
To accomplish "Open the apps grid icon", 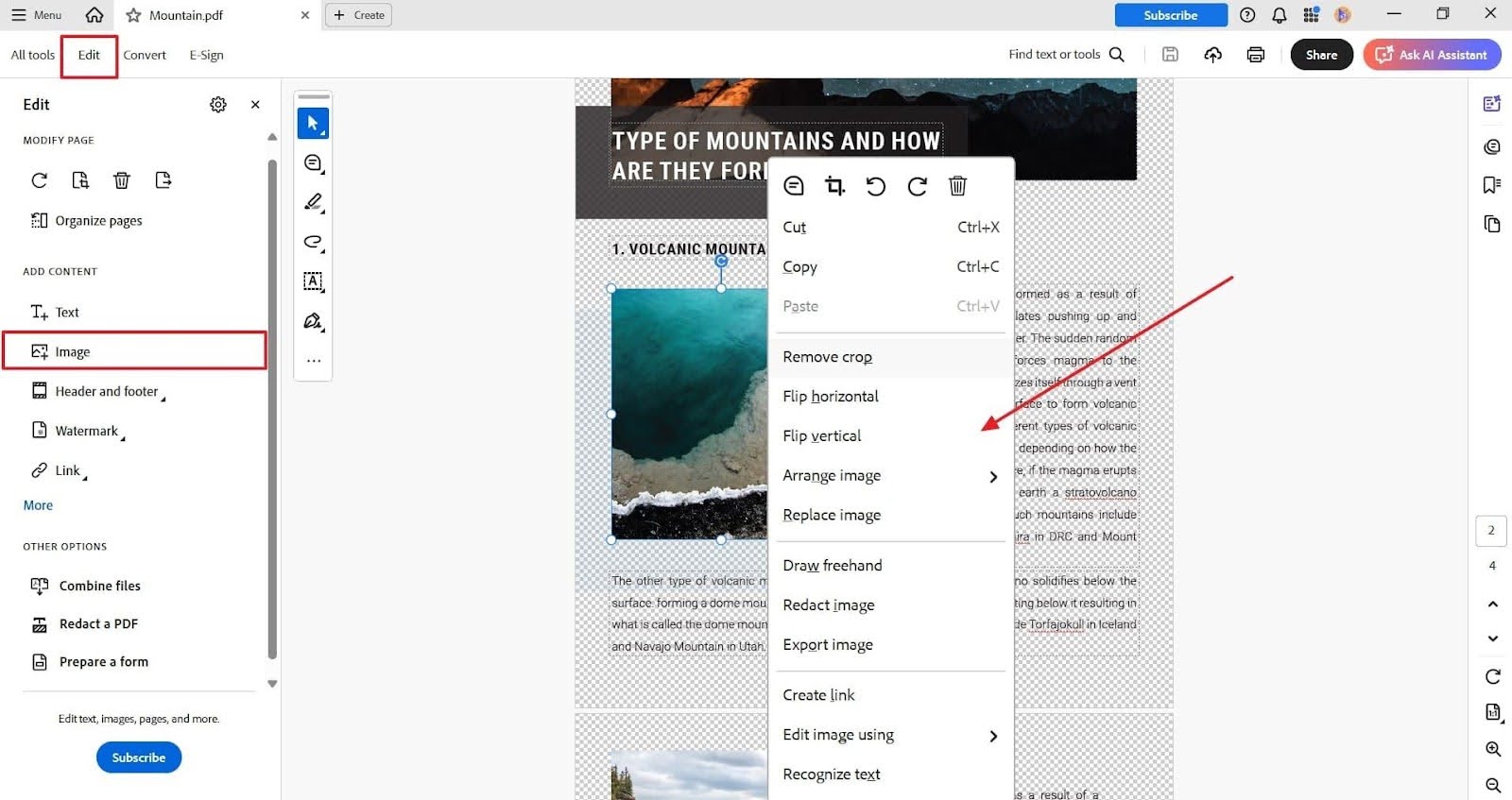I will [x=1311, y=15].
